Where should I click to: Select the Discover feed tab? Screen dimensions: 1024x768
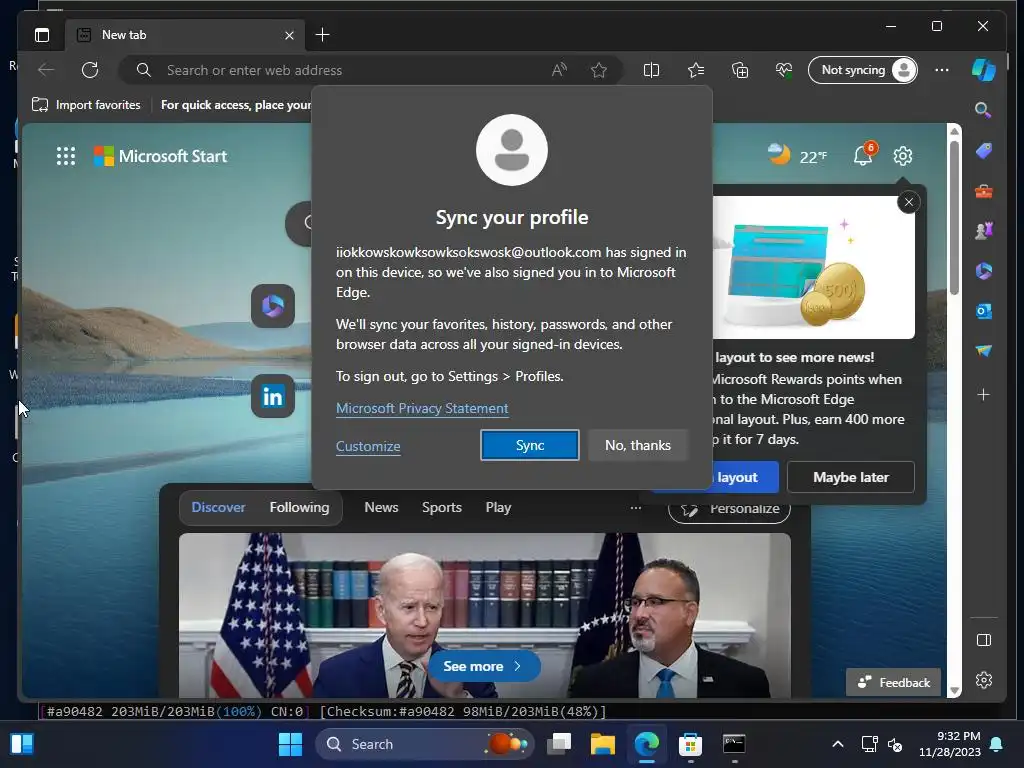[218, 507]
